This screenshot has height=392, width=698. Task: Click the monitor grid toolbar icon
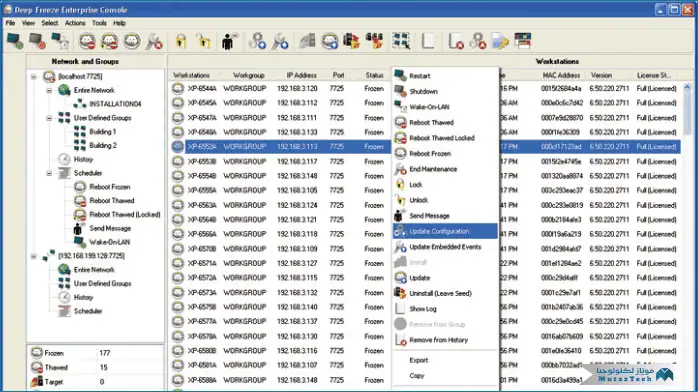(x=401, y=41)
